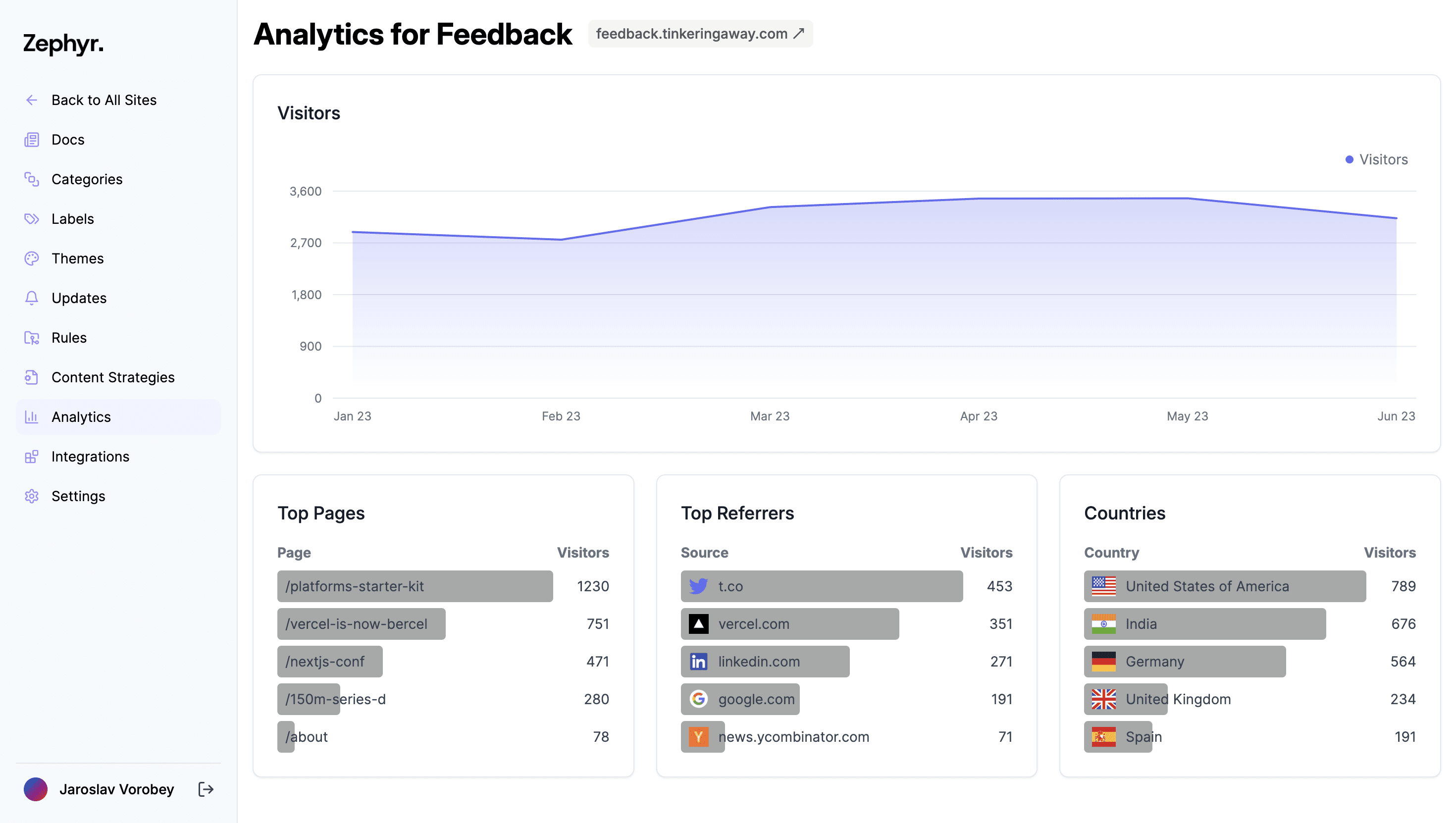Click the vercel.com referrer bar
This screenshot has width=1456, height=823.
point(789,623)
